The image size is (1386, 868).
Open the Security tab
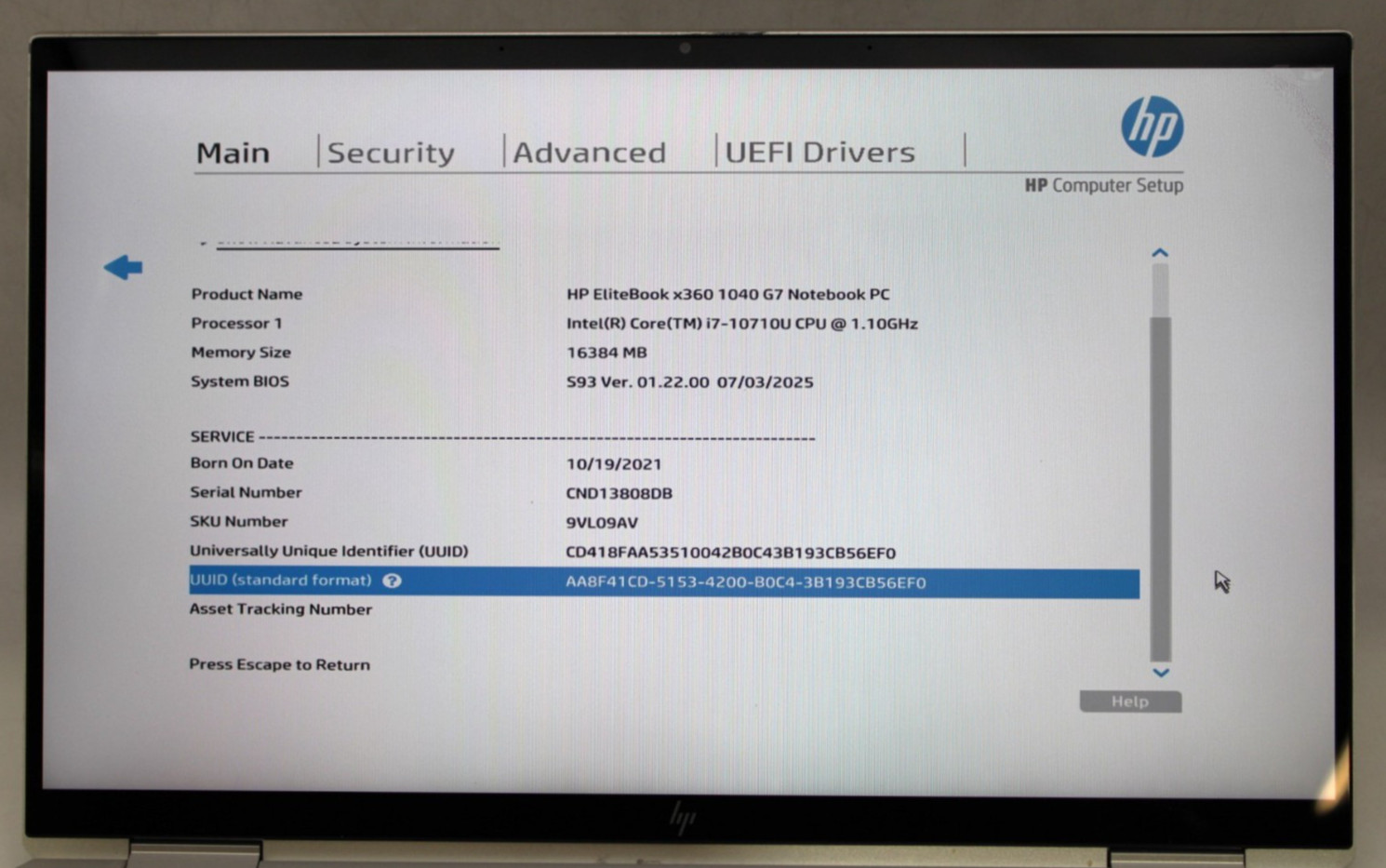pos(391,153)
